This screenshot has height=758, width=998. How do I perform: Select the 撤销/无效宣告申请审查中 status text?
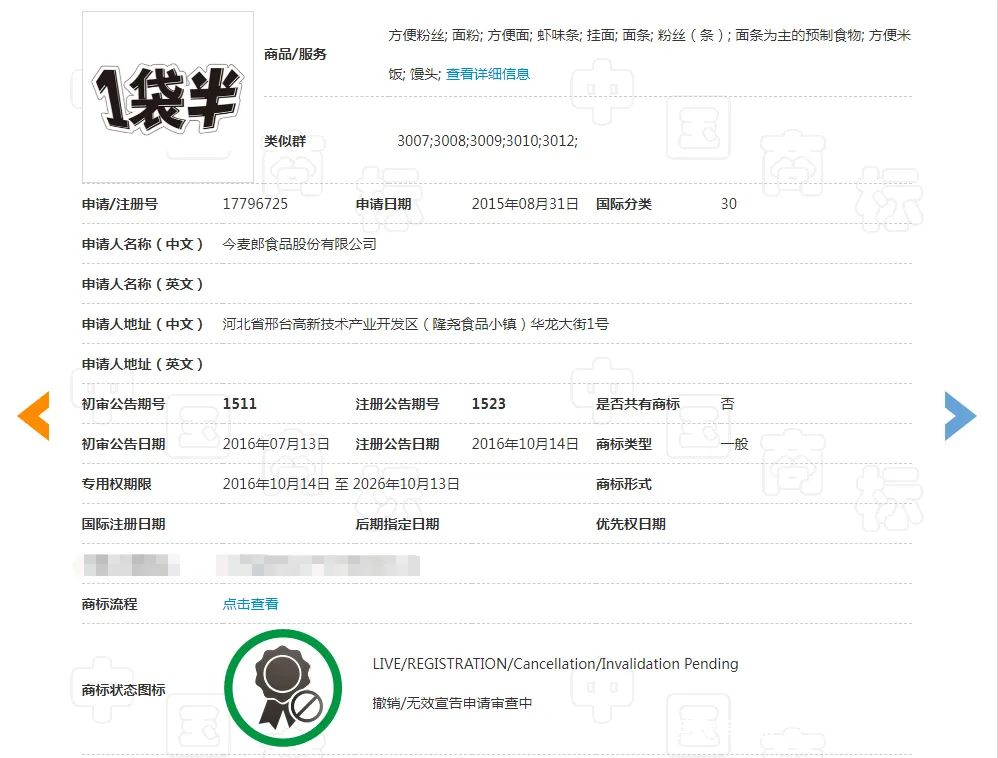[452, 703]
